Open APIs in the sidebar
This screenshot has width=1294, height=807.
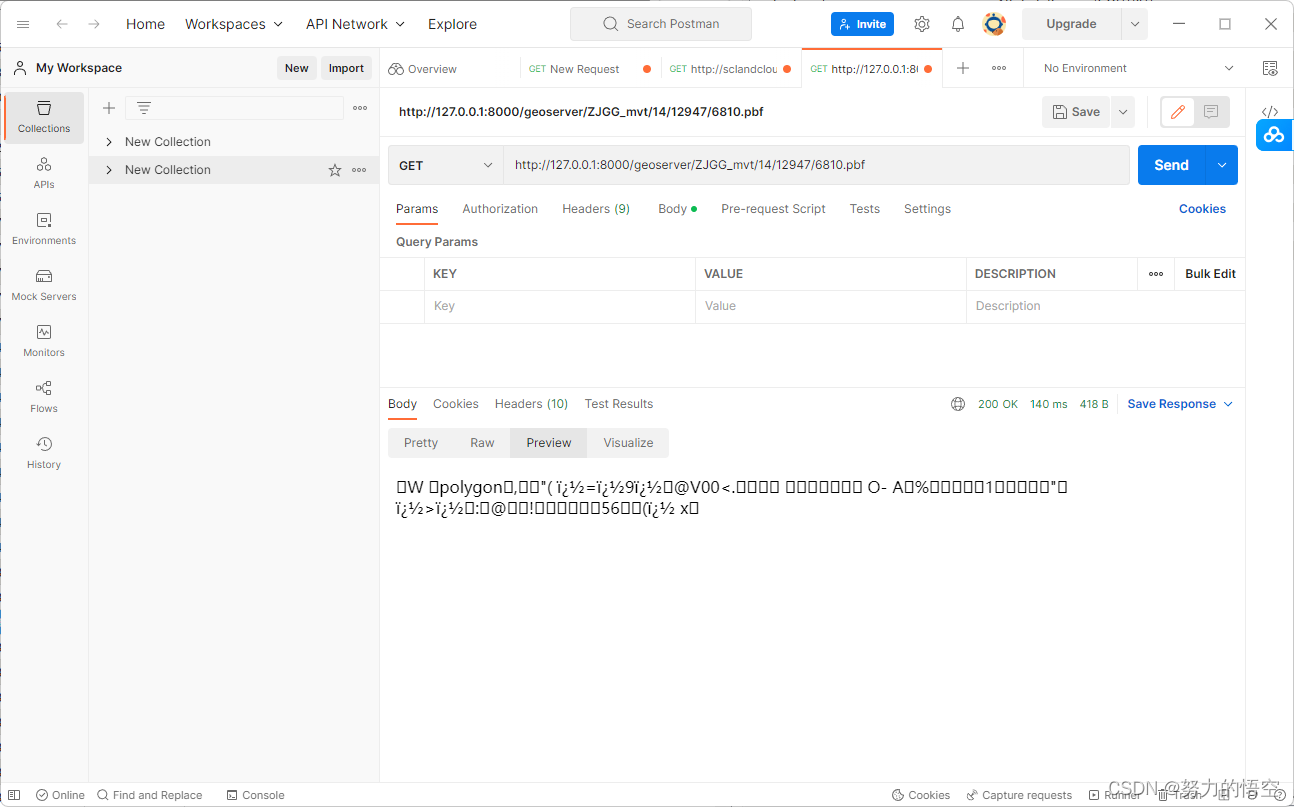coord(44,173)
